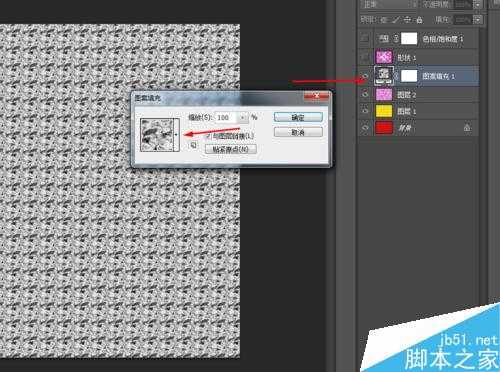This screenshot has width=500, height=372.
Task: Click the Snap to Origin (贴紧原点) button
Action: (x=231, y=149)
